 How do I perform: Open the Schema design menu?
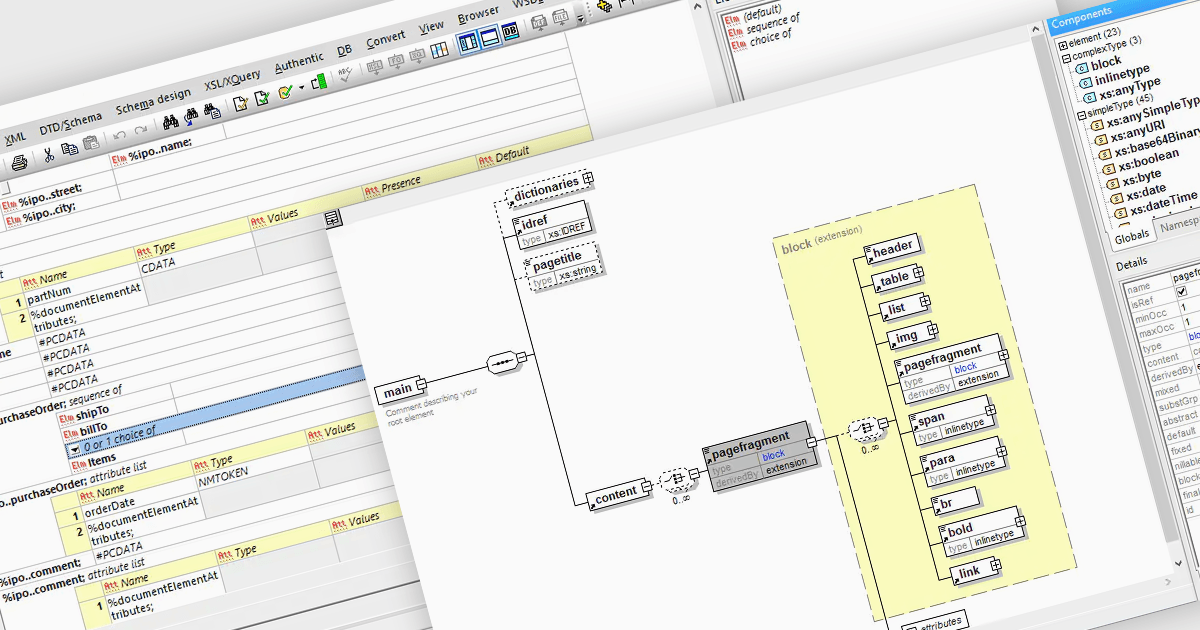[153, 102]
